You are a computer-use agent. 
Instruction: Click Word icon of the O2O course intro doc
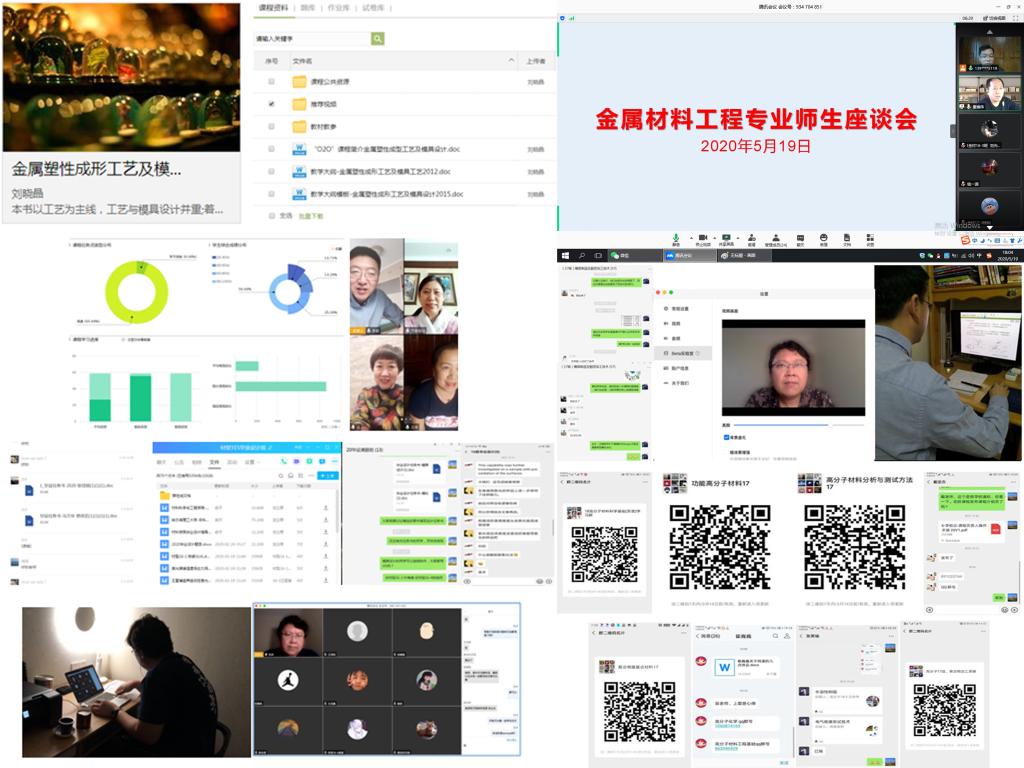click(x=299, y=149)
